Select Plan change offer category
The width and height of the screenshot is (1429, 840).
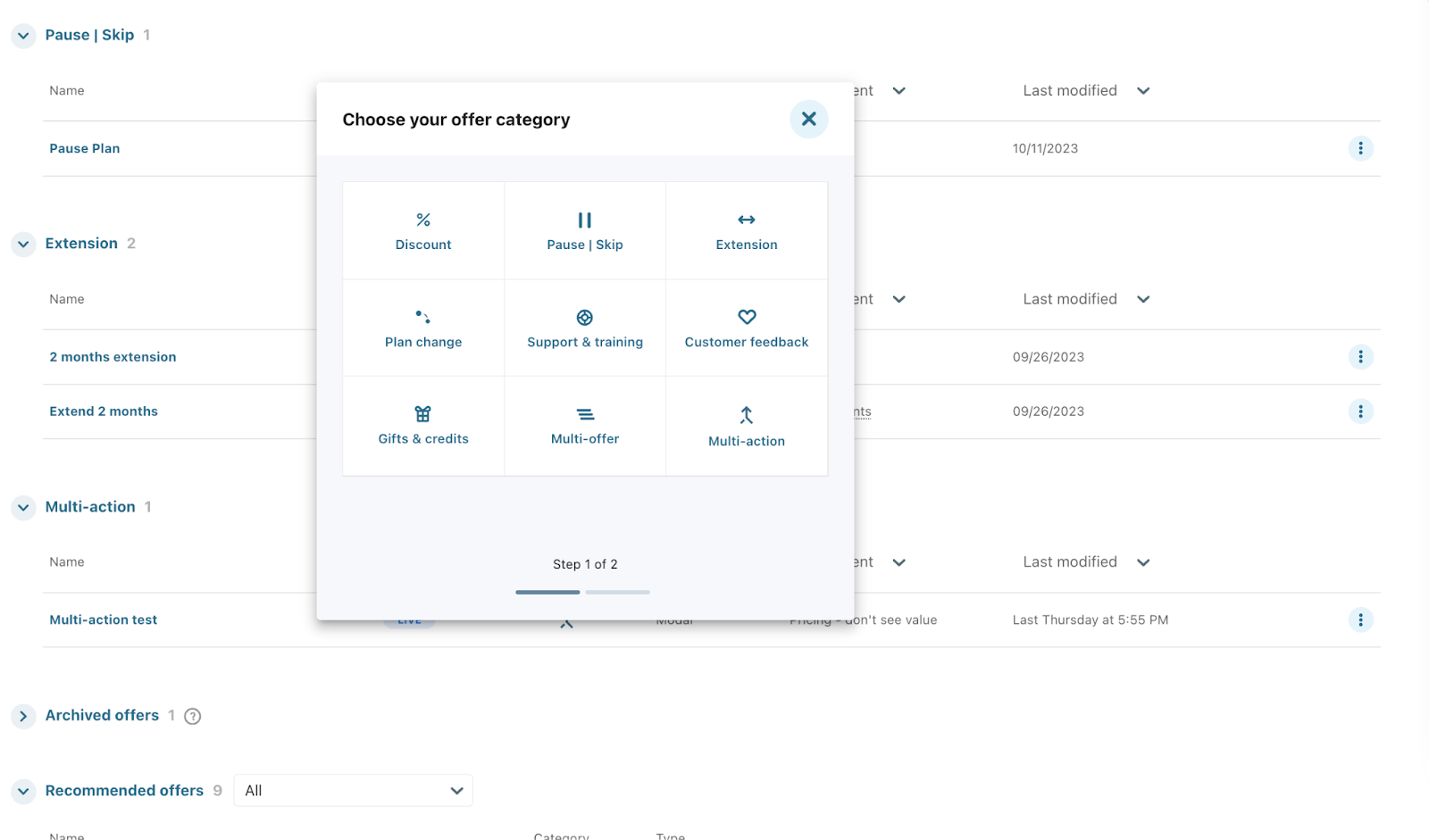423,329
